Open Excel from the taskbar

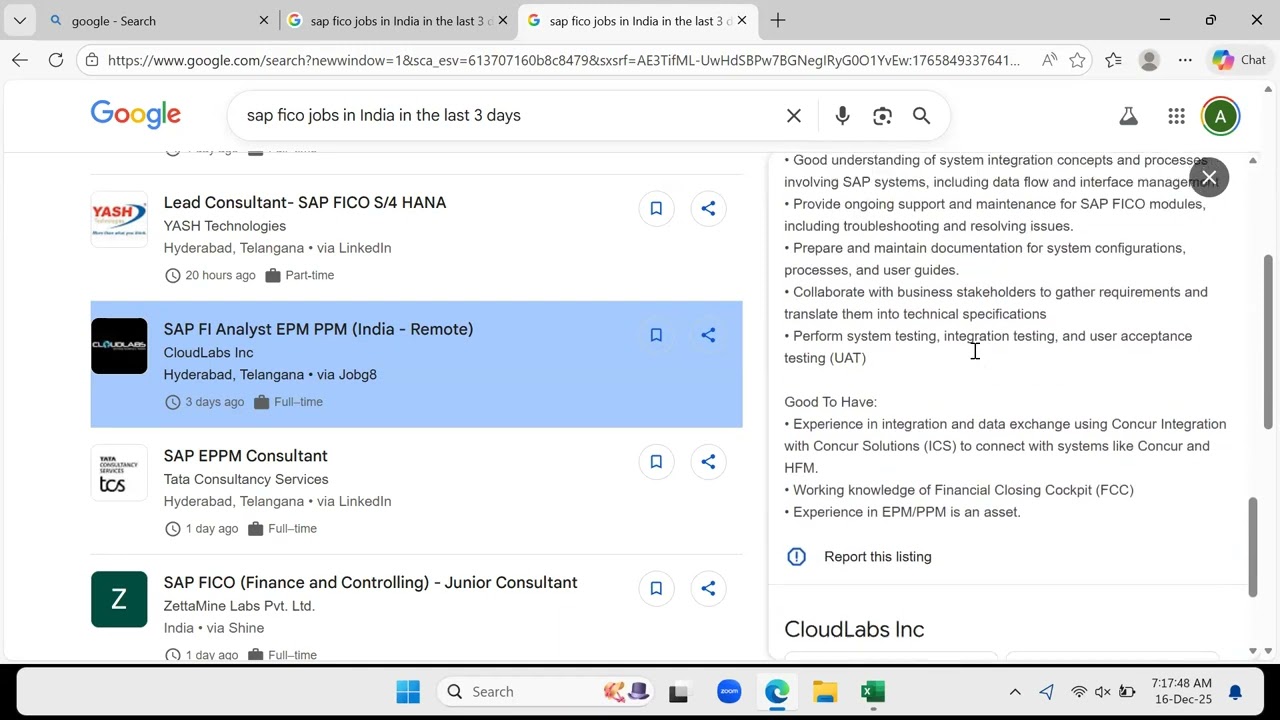(873, 692)
